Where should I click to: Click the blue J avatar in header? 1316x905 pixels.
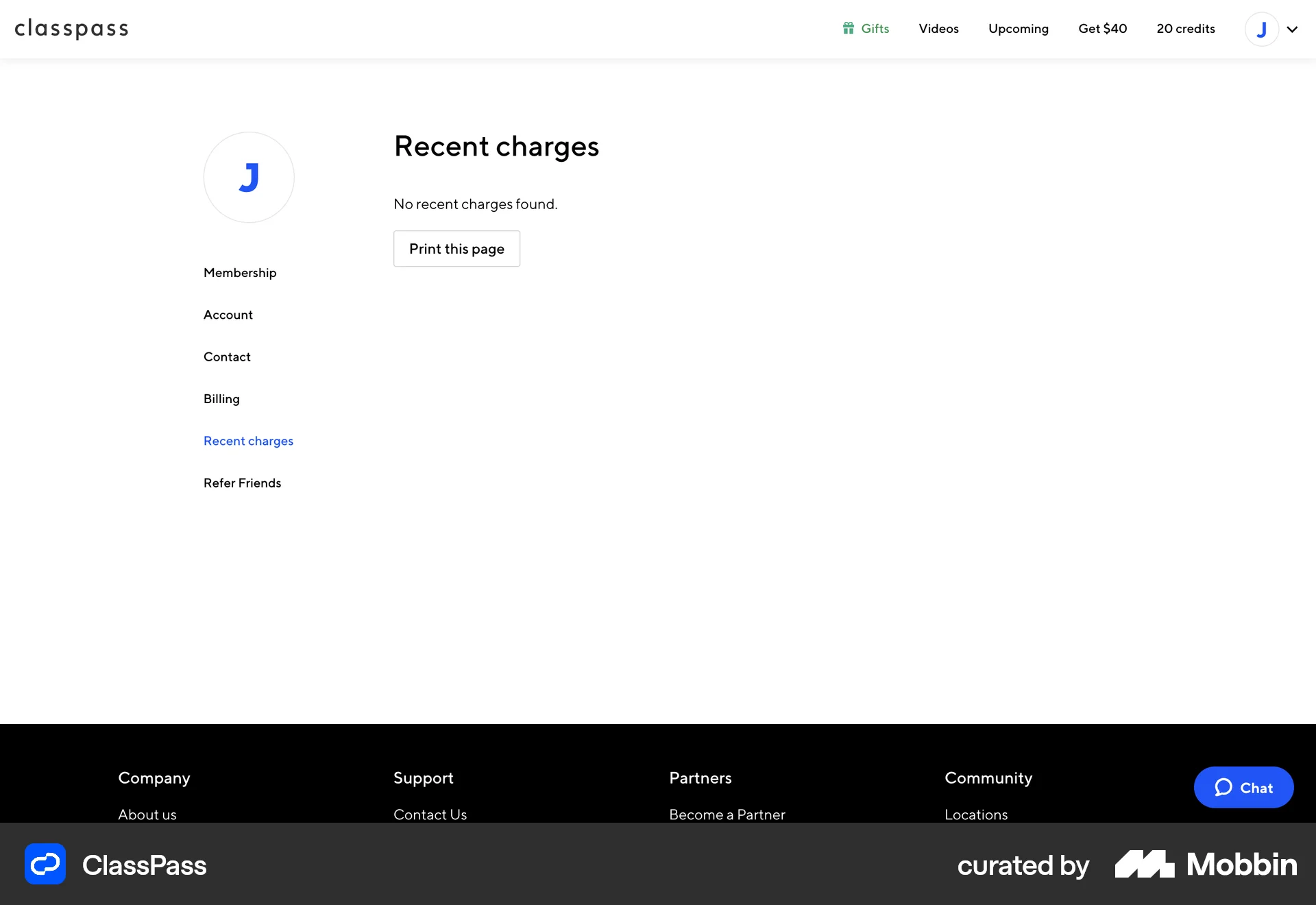pyautogui.click(x=1261, y=29)
